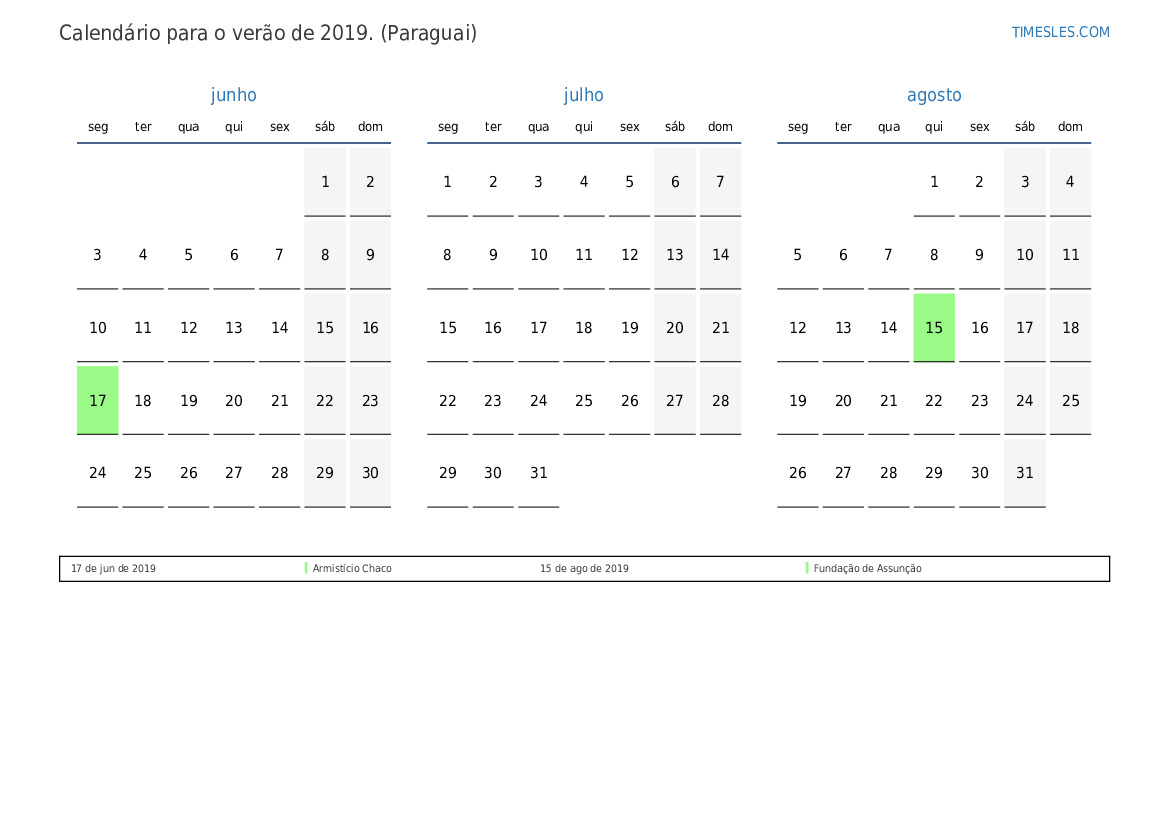Click the Fundação de Assunção legend entry
This screenshot has width=1169, height=827.
[x=867, y=569]
